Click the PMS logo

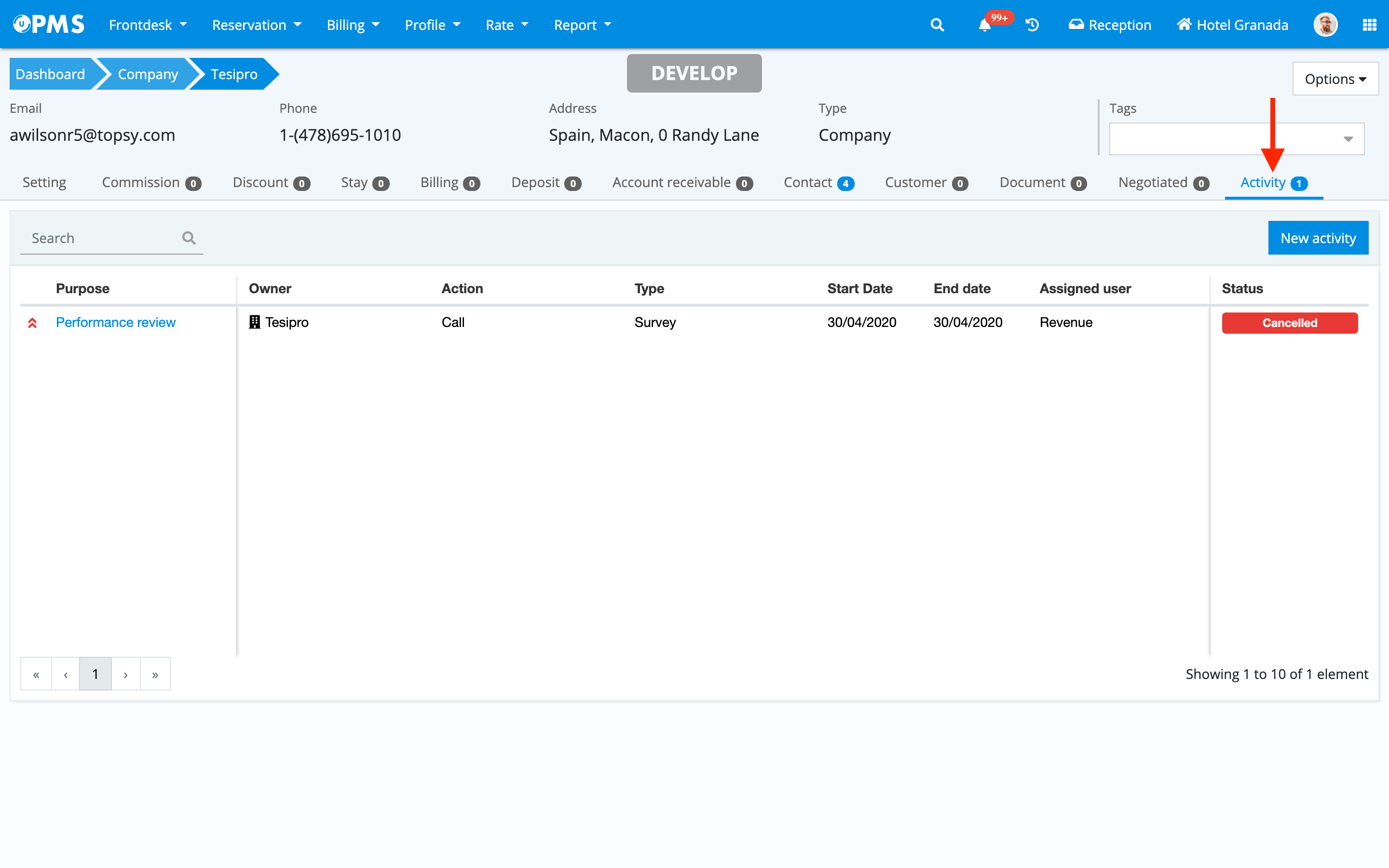pos(49,24)
